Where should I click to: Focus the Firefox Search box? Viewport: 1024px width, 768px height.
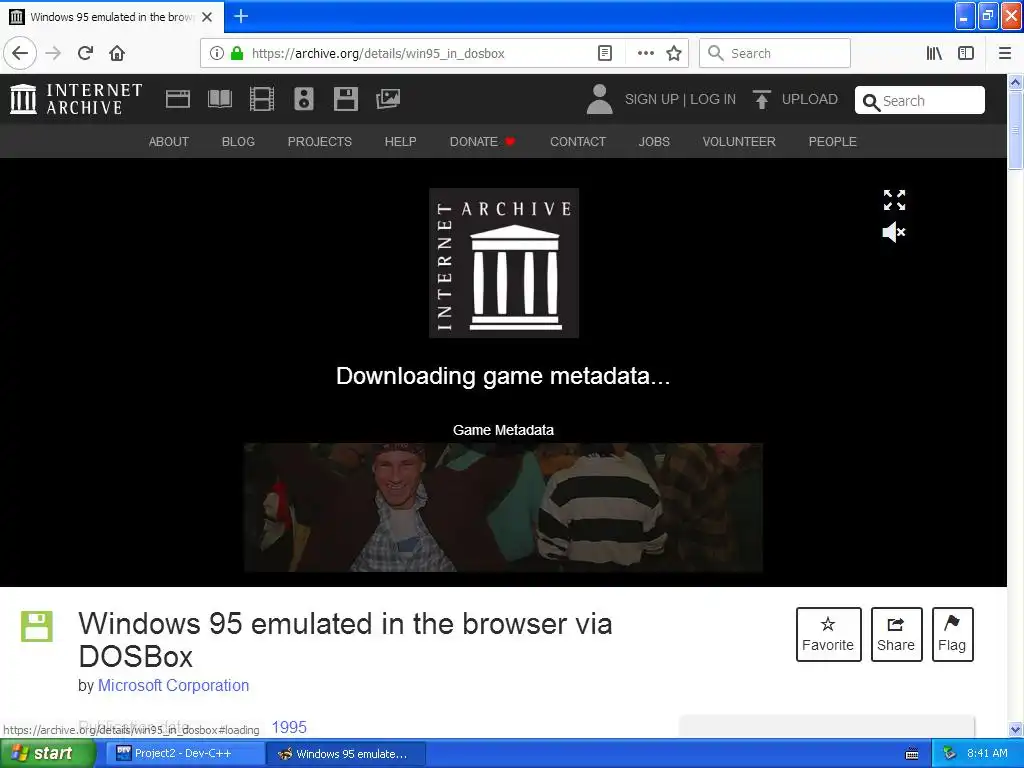point(775,53)
